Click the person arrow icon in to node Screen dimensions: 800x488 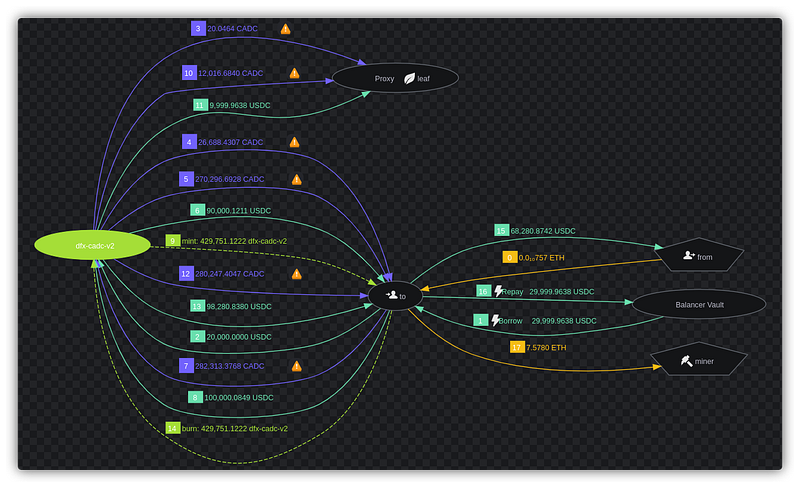pos(389,296)
